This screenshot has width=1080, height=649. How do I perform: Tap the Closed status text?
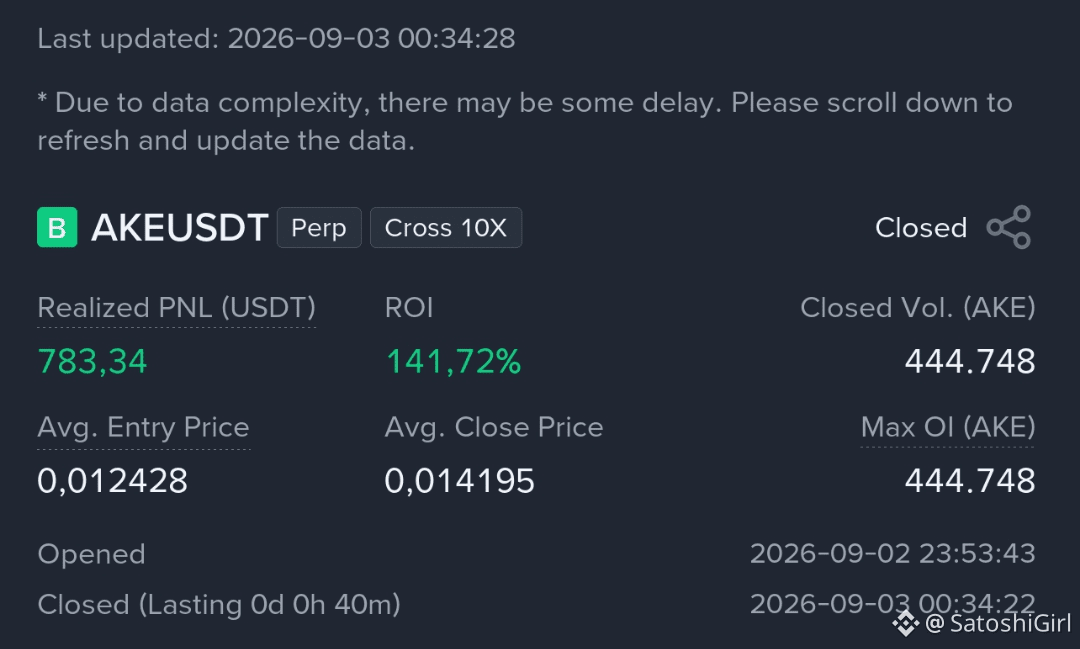click(921, 228)
